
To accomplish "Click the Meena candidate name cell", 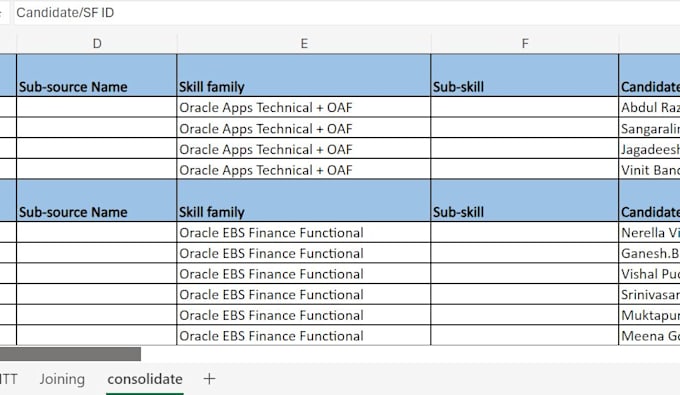I will 649,336.
